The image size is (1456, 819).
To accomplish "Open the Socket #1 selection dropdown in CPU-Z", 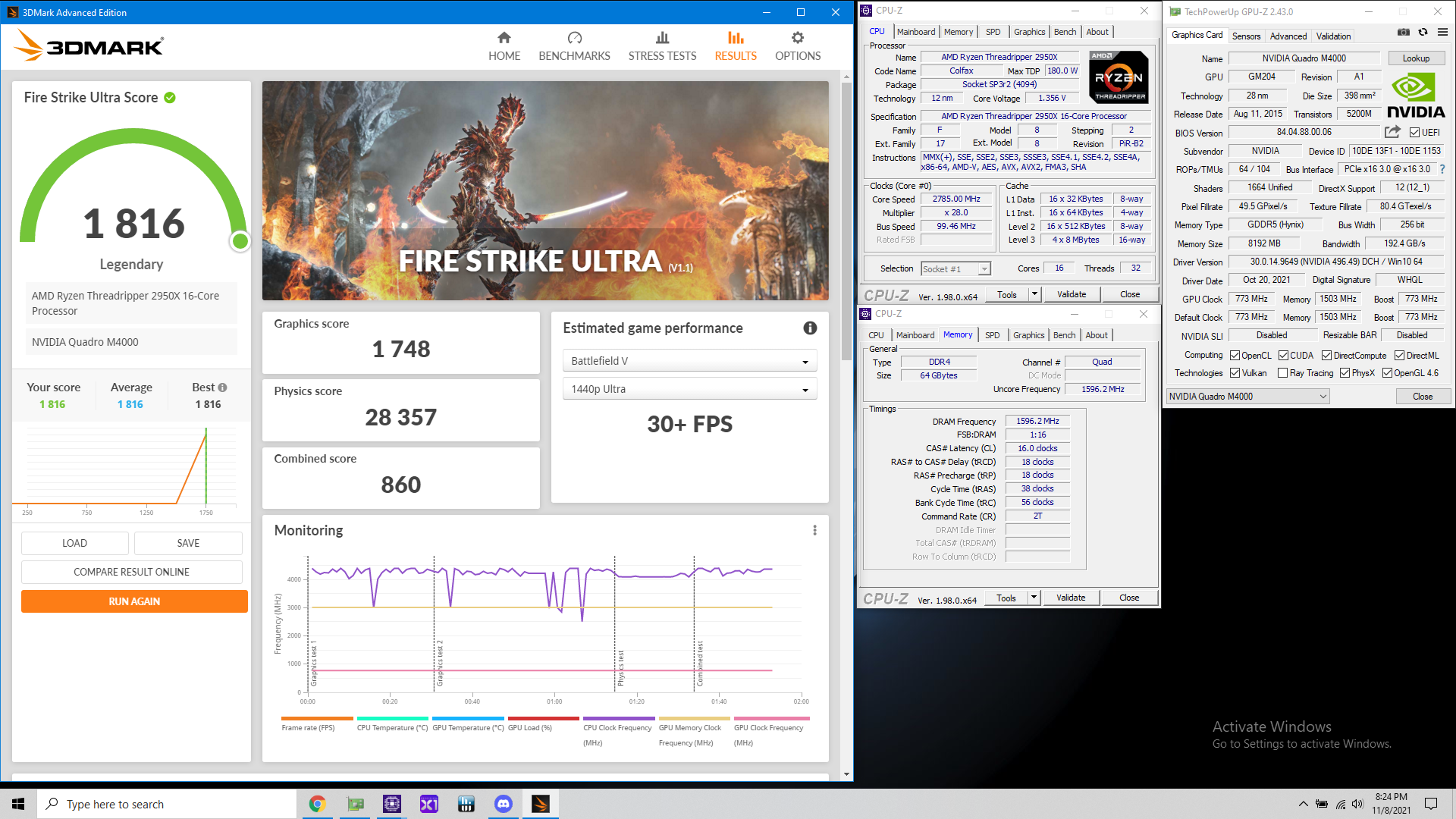I will (x=955, y=269).
